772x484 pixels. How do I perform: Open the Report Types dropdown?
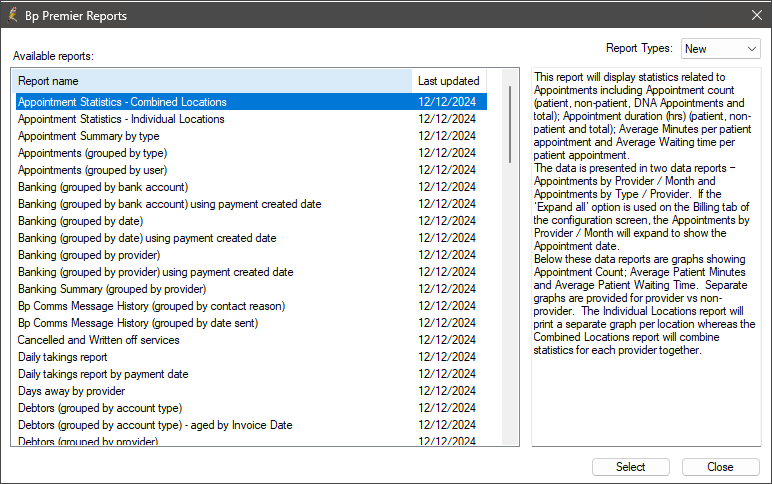point(721,49)
